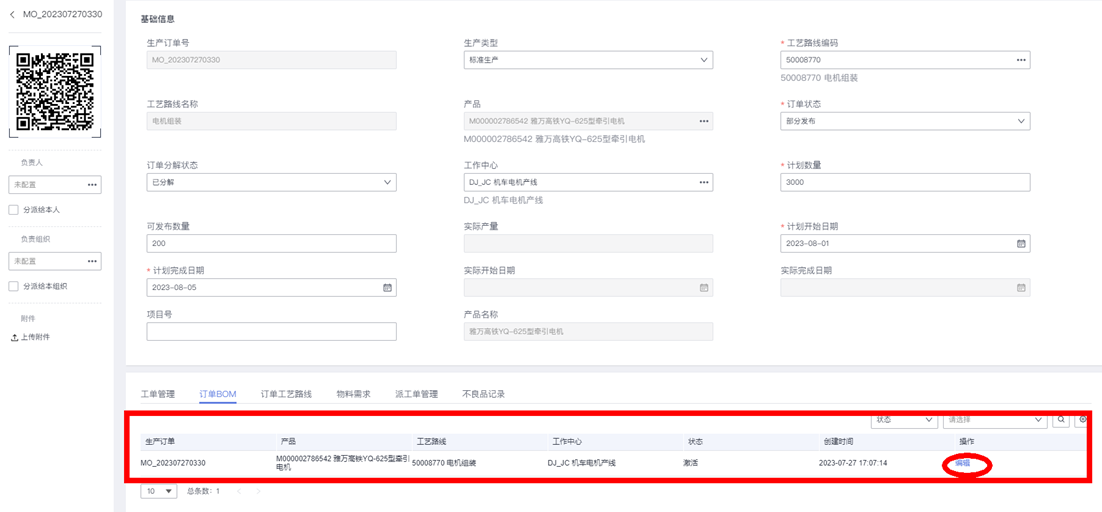Click the table cell DJ_JC 机车电机产线
The image size is (1102, 512).
pyautogui.click(x=581, y=464)
